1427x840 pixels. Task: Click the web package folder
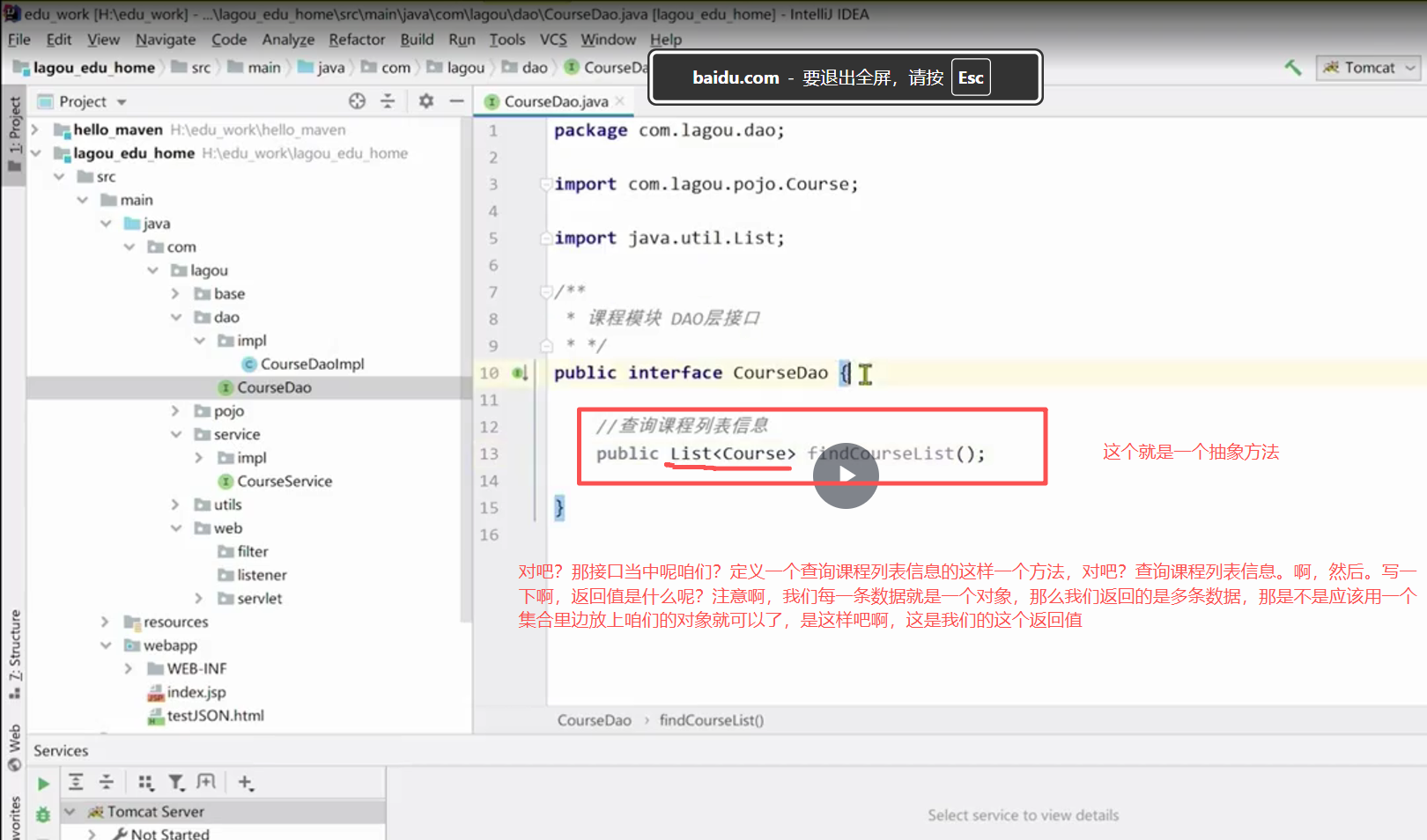218,528
